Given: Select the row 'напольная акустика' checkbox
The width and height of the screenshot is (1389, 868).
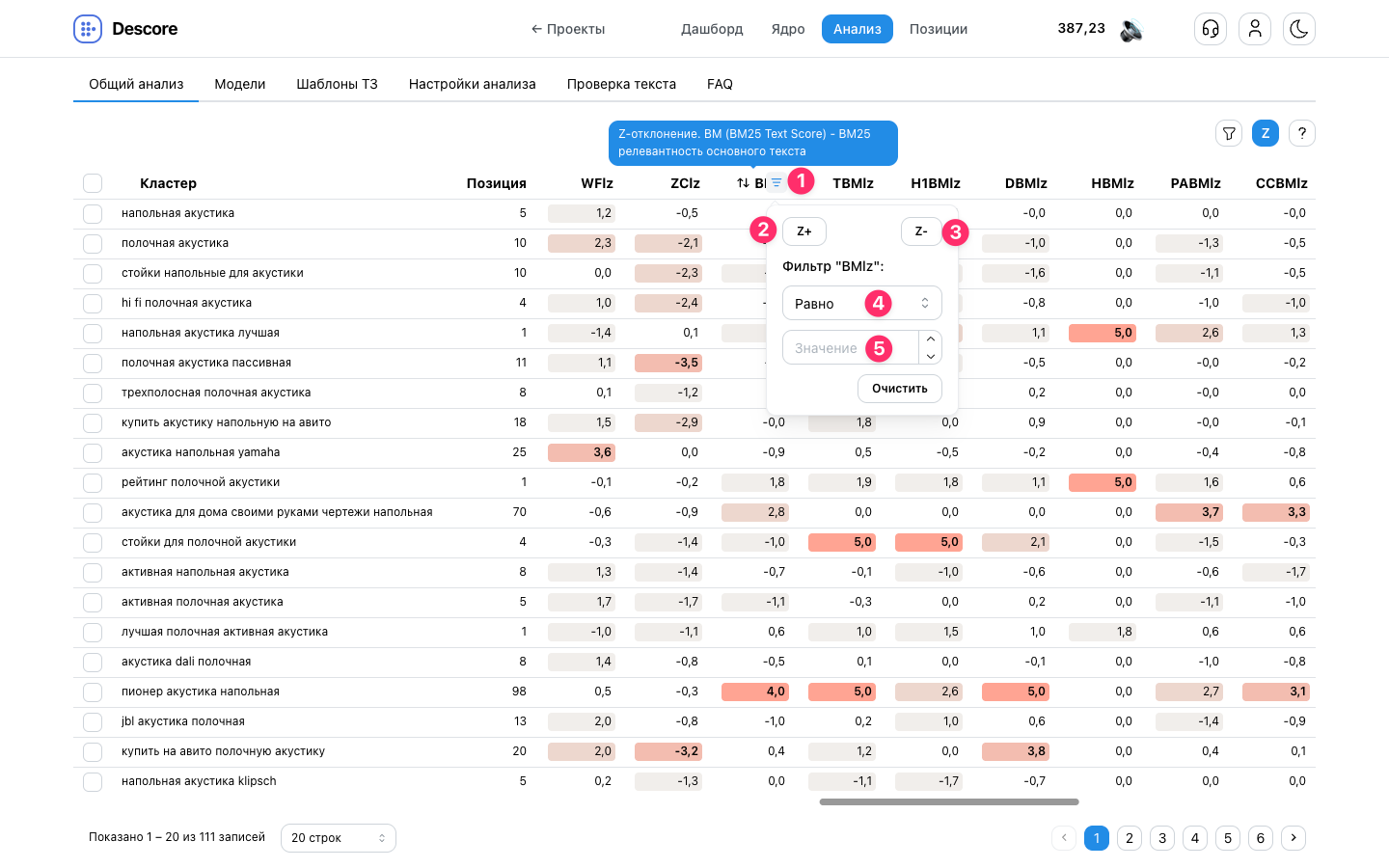Looking at the screenshot, I should pyautogui.click(x=93, y=213).
